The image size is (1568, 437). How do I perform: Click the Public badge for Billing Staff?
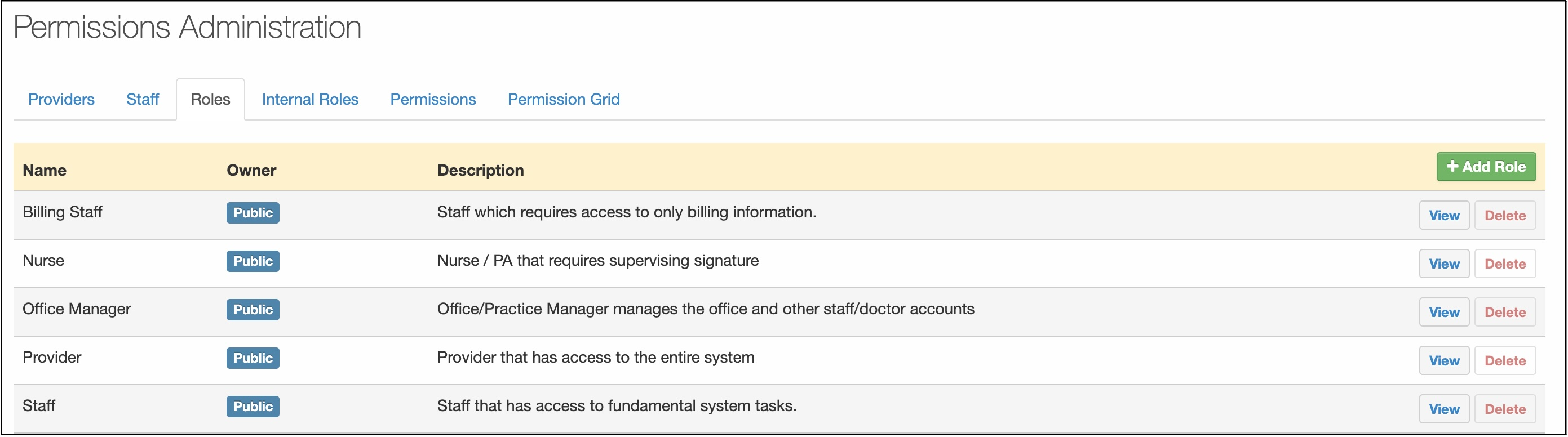(x=253, y=213)
